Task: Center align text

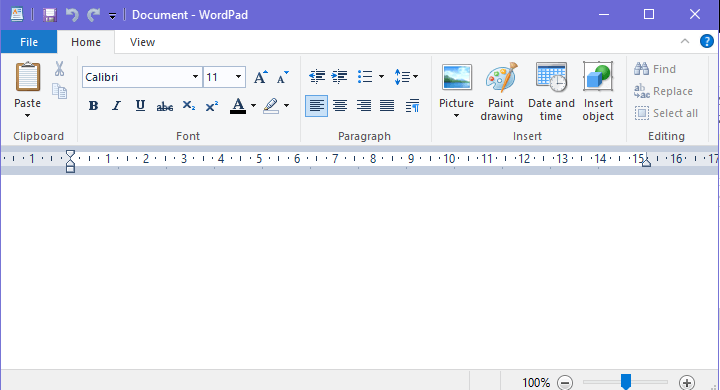Action: click(x=340, y=106)
